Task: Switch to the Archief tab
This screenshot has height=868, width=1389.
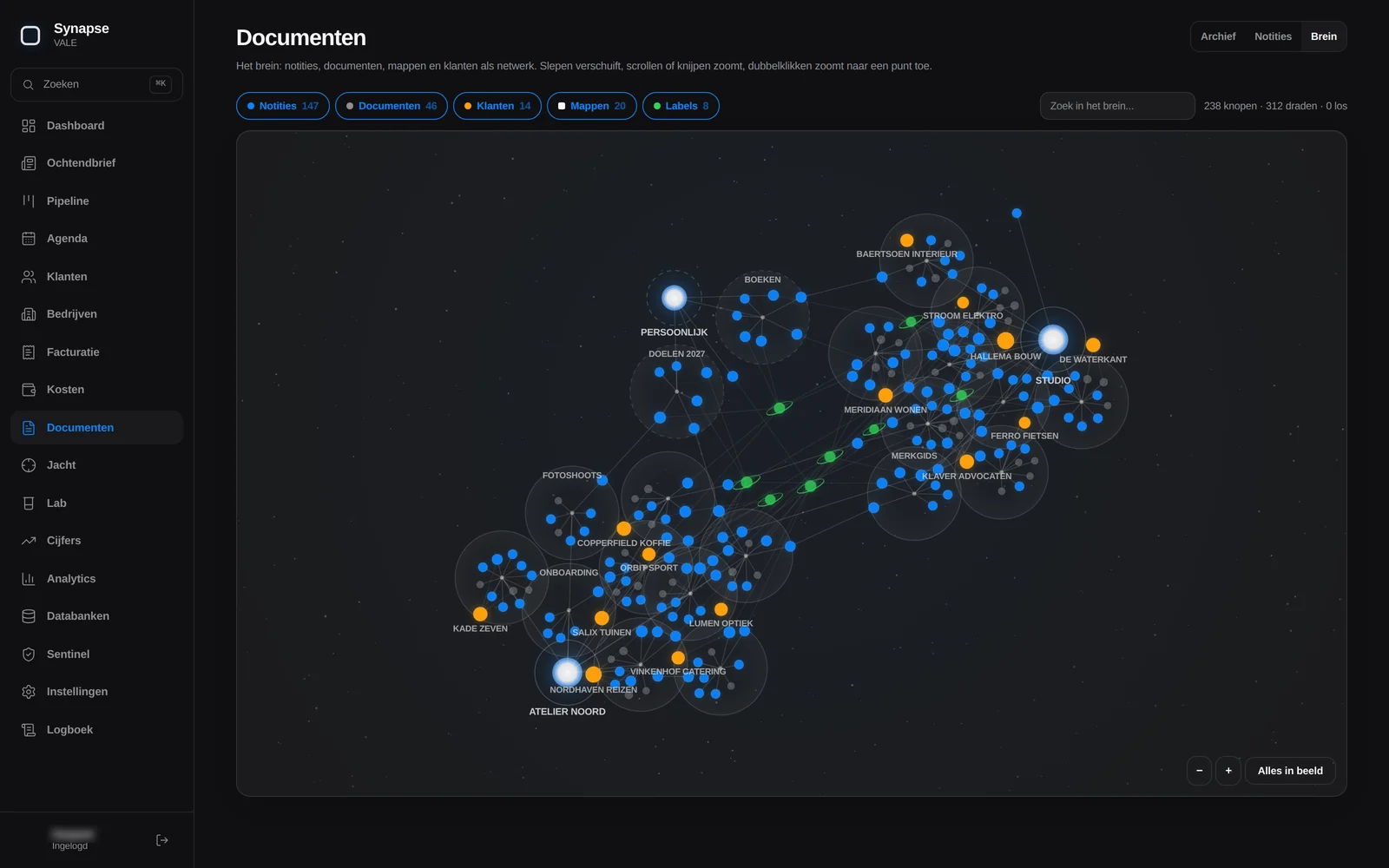Action: pos(1218,36)
